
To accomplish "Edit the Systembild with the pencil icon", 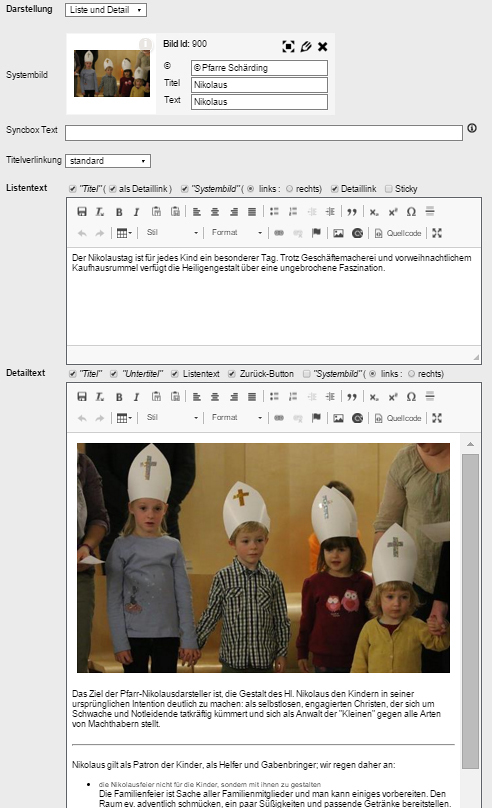I will (306, 47).
